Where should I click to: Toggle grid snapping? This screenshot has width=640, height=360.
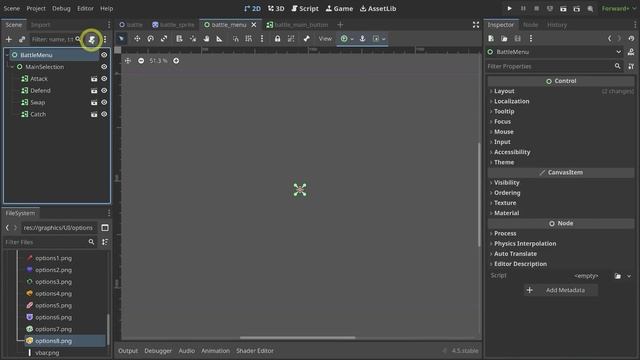[x=249, y=39]
